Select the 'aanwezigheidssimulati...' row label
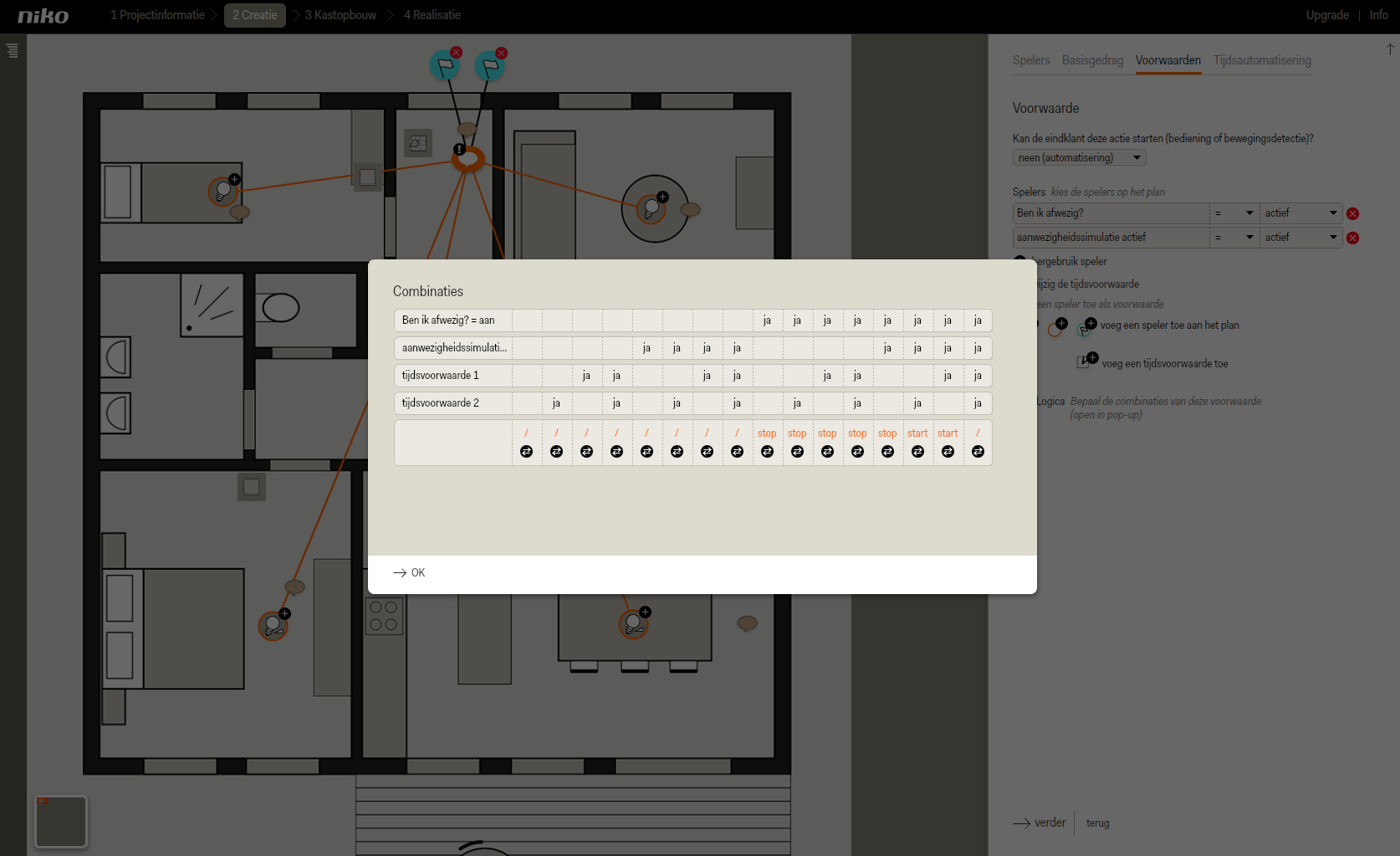1400x856 pixels. pos(454,348)
